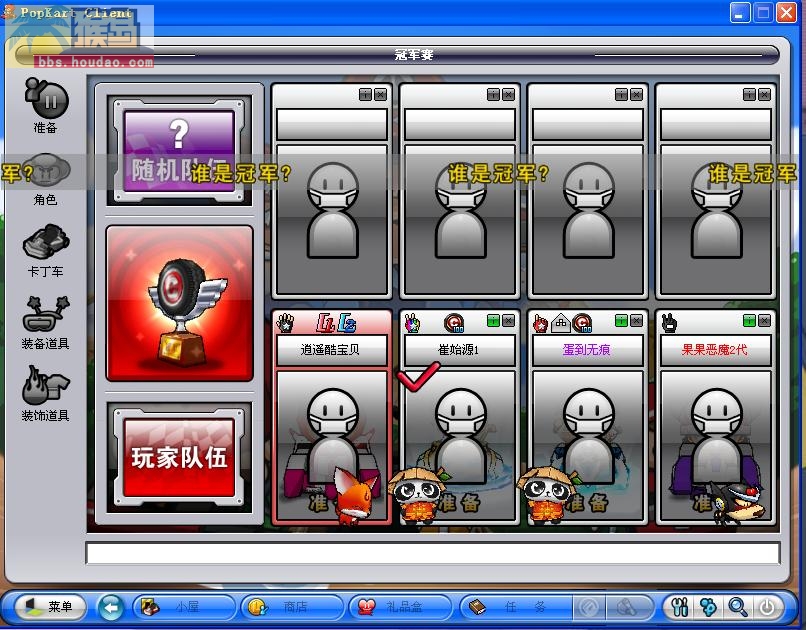
Task: Select the player name 逍遥酷宝贝
Action: (x=330, y=350)
